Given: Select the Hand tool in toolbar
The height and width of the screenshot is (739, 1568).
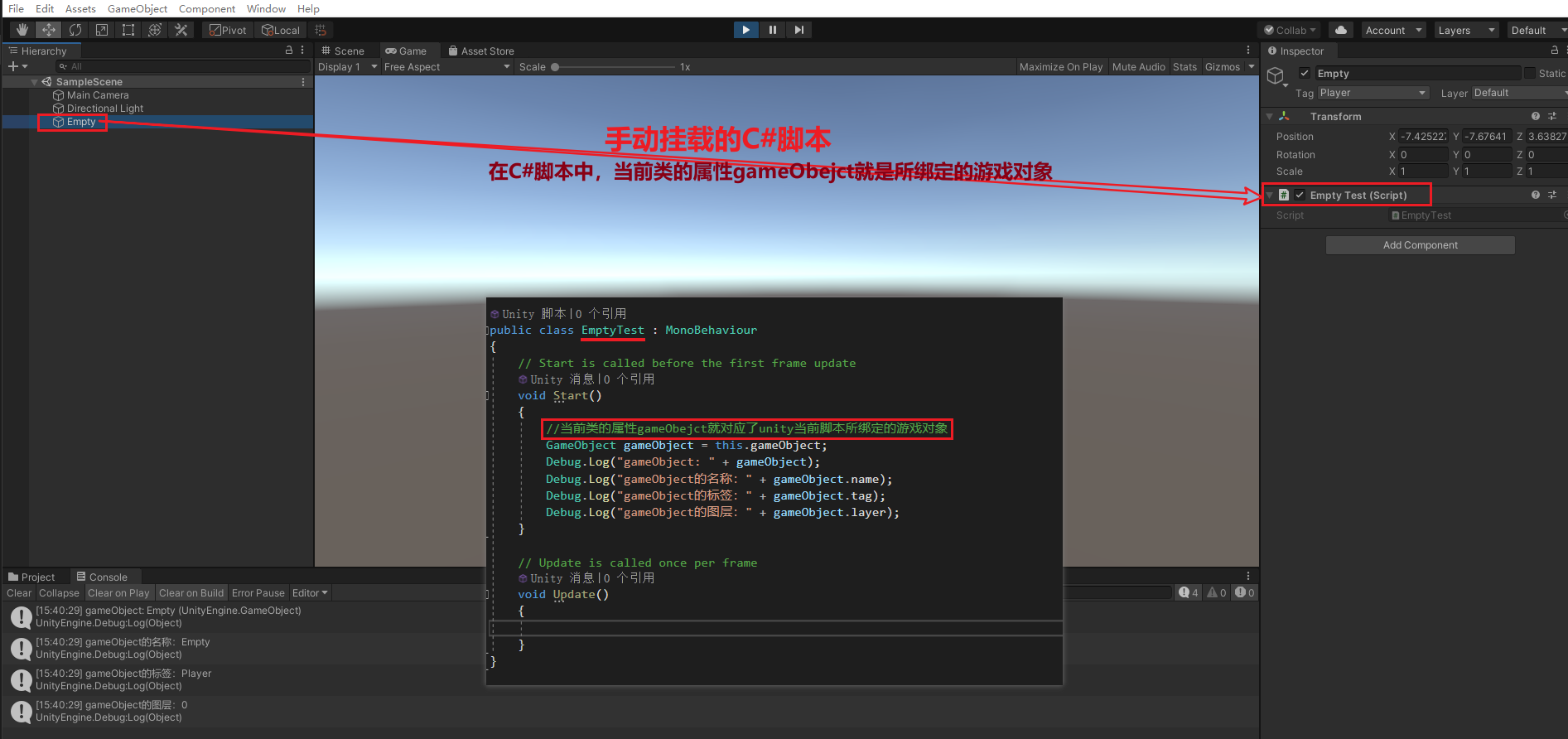Looking at the screenshot, I should tap(22, 30).
